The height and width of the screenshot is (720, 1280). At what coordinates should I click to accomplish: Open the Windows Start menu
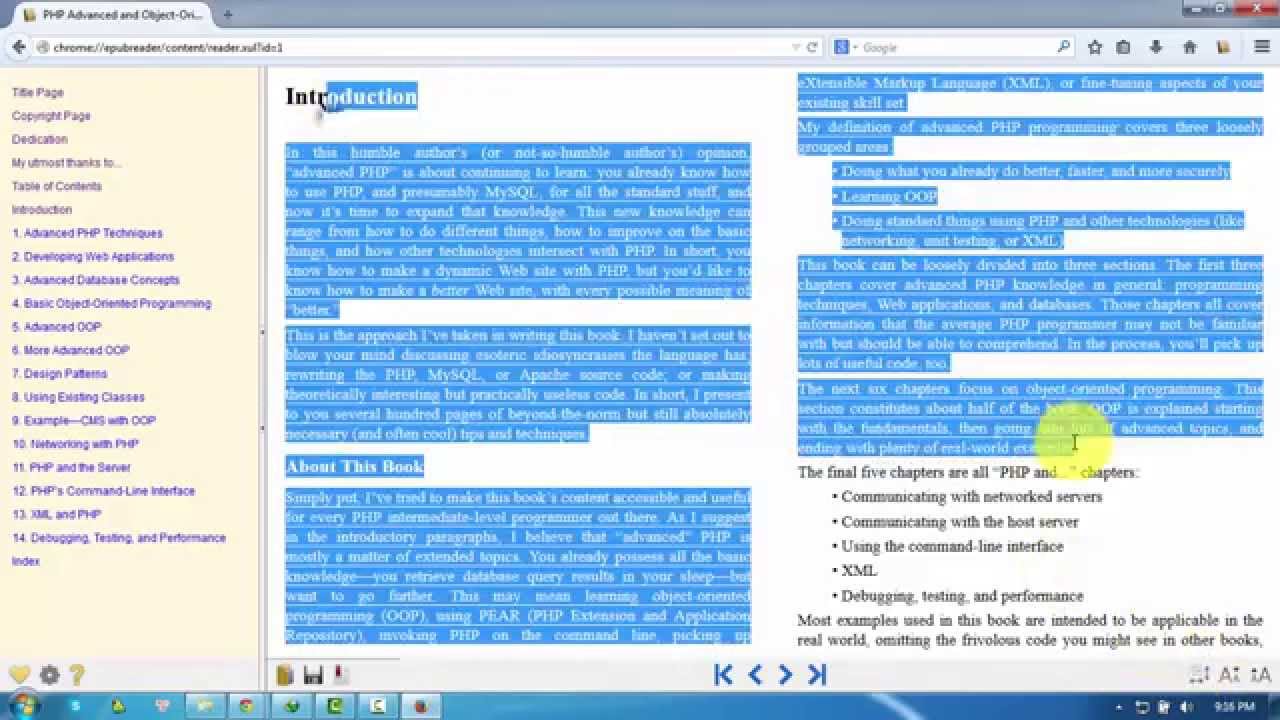pos(22,706)
